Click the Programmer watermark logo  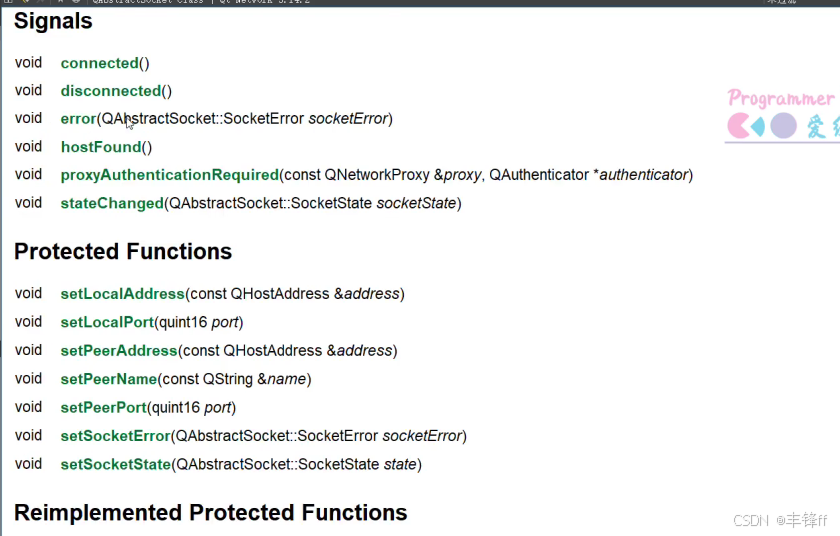781,99
